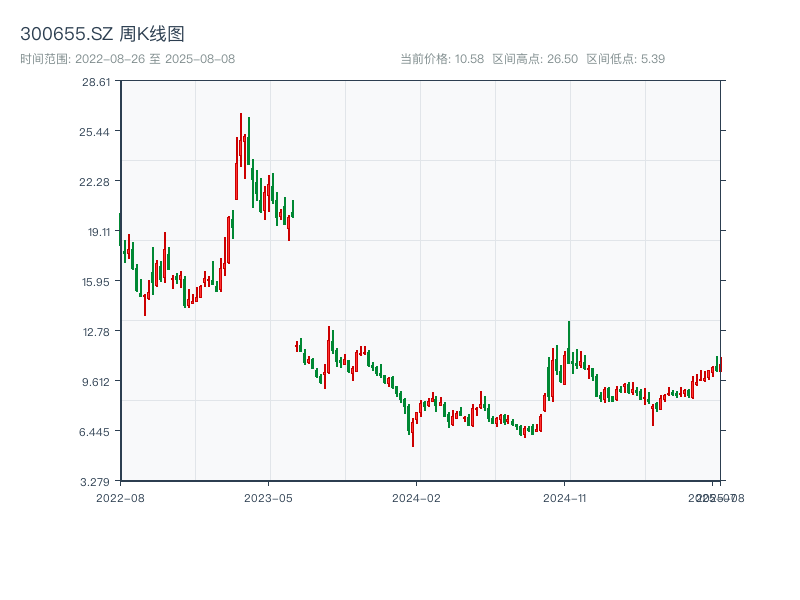
Task: Click the 28.61 y-axis tick label
Action: click(96, 82)
